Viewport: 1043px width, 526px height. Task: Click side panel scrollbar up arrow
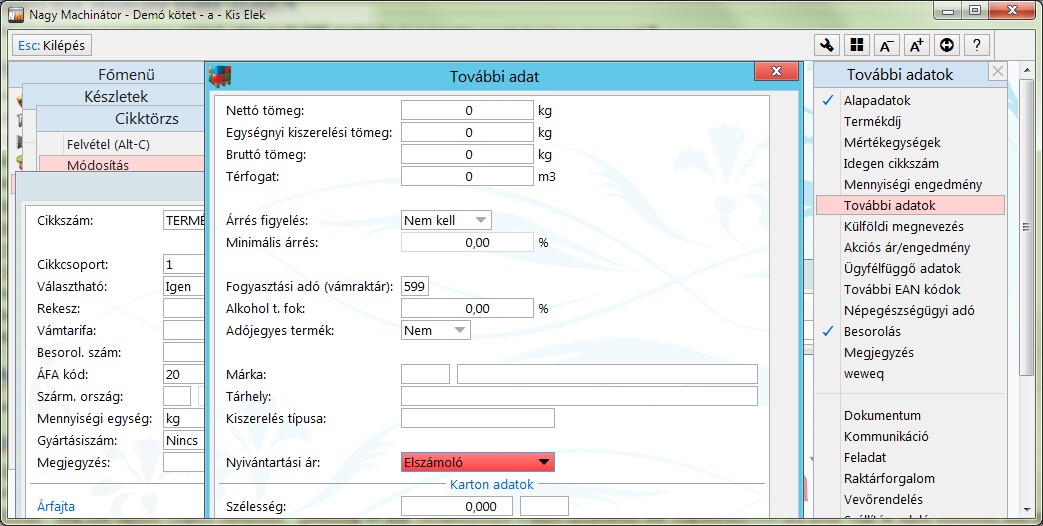click(x=1025, y=69)
